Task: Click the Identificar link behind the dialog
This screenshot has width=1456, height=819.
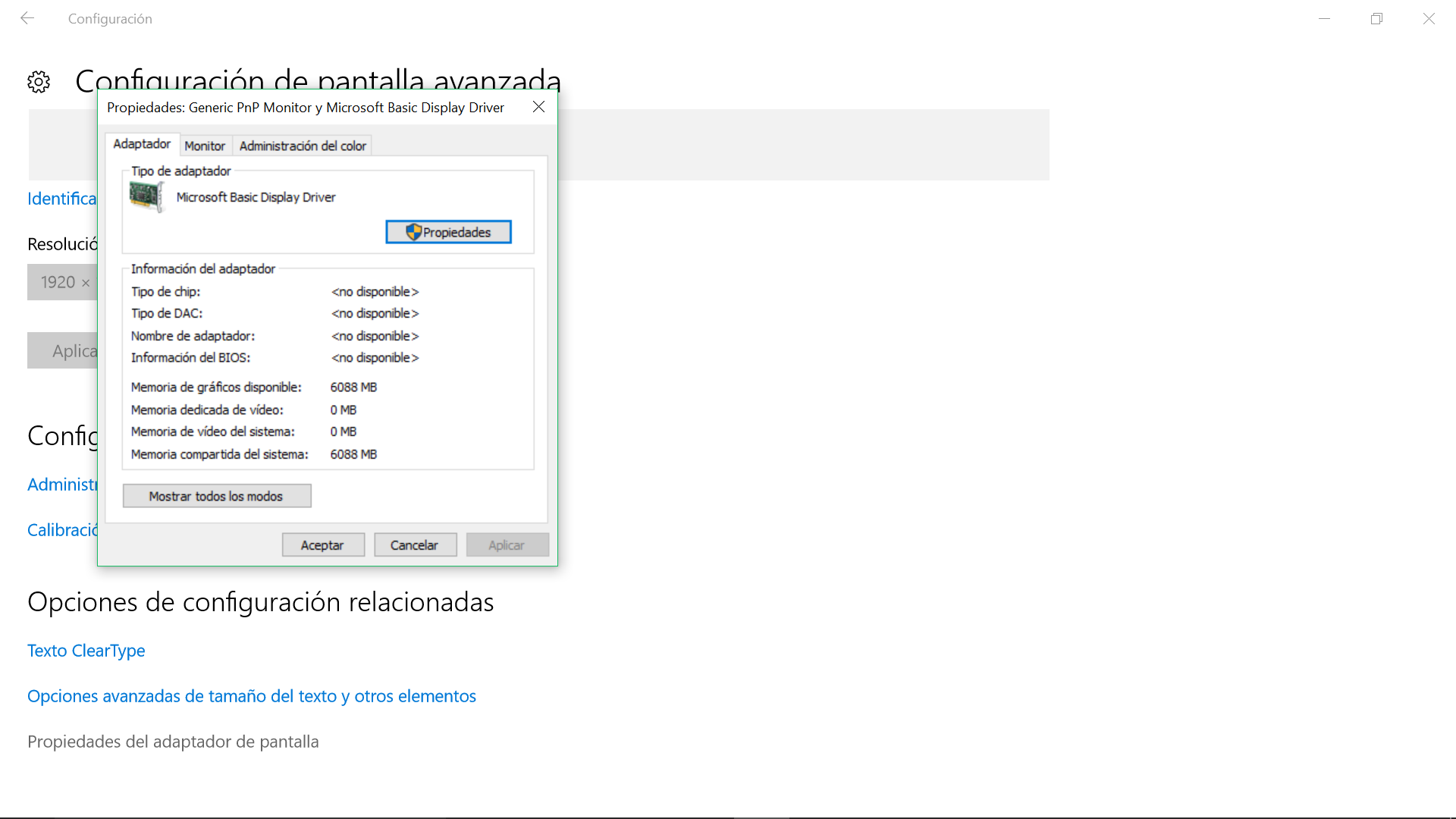Action: pyautogui.click(x=62, y=199)
